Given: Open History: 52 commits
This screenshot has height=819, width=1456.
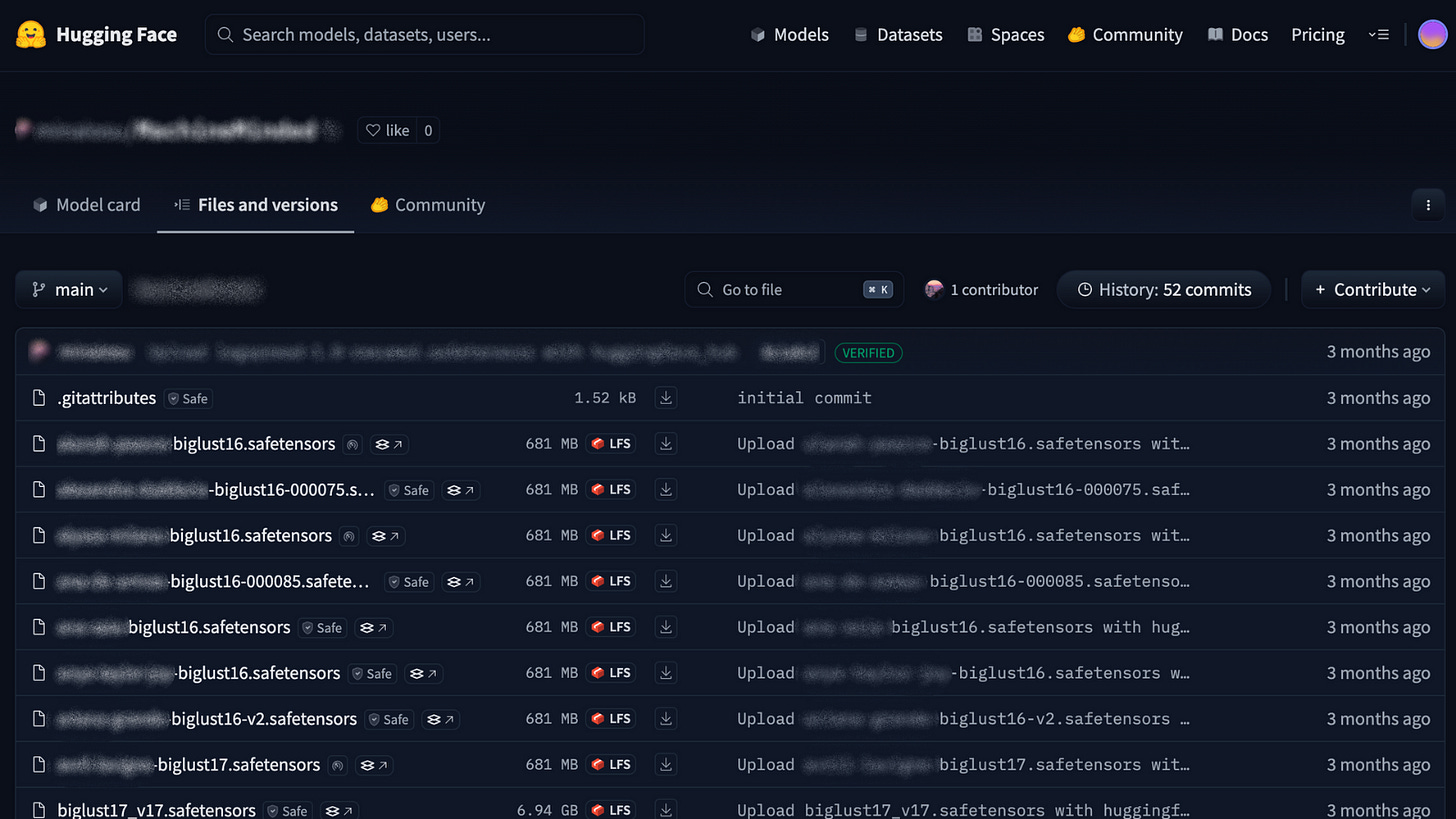Looking at the screenshot, I should (1164, 289).
